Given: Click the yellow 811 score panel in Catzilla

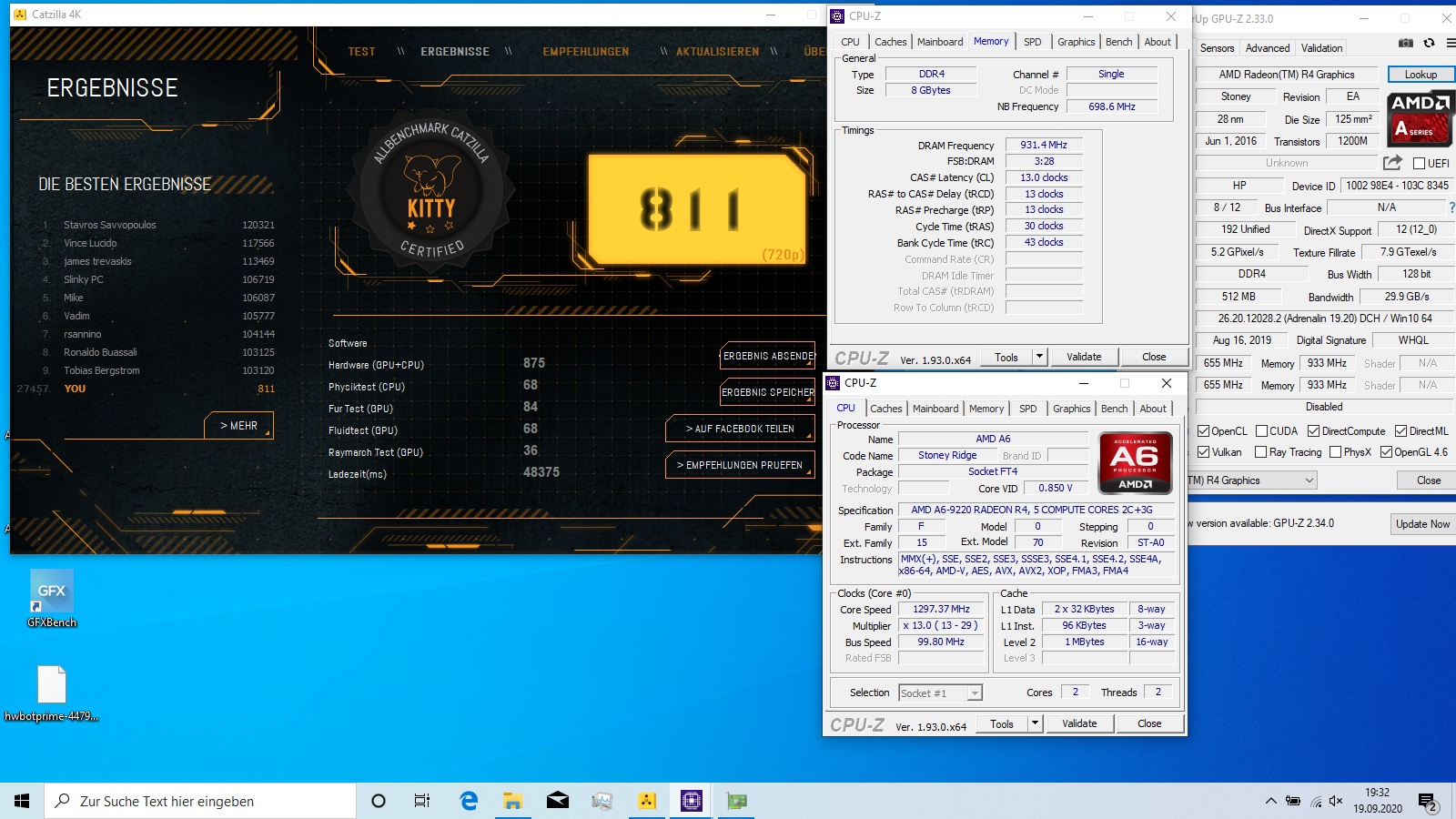Looking at the screenshot, I should click(697, 209).
